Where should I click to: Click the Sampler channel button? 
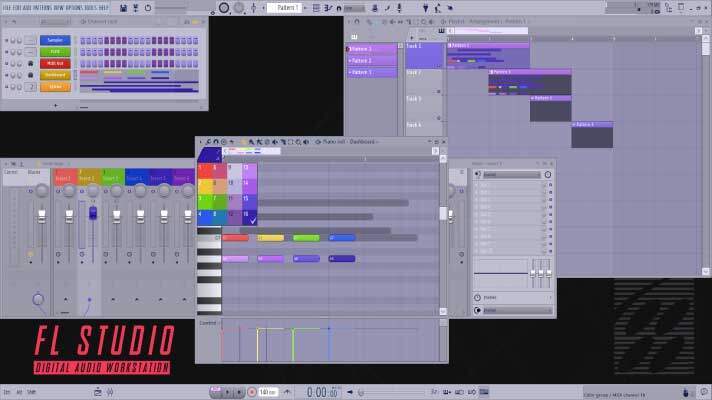(x=54, y=41)
